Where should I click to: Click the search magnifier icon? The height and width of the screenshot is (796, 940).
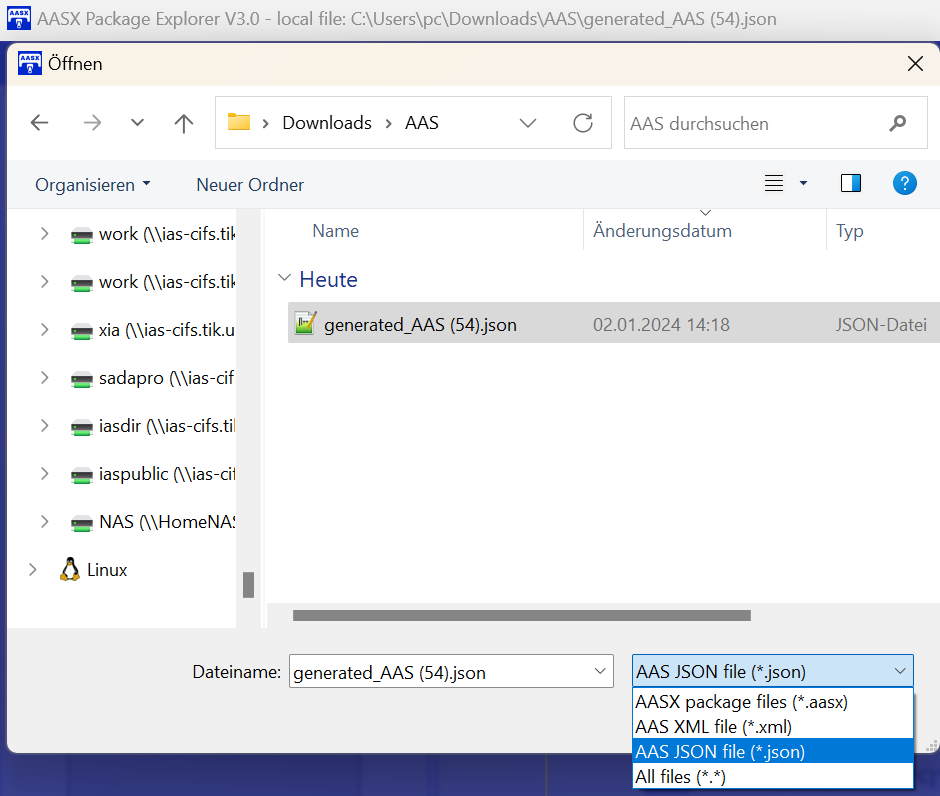tap(897, 123)
